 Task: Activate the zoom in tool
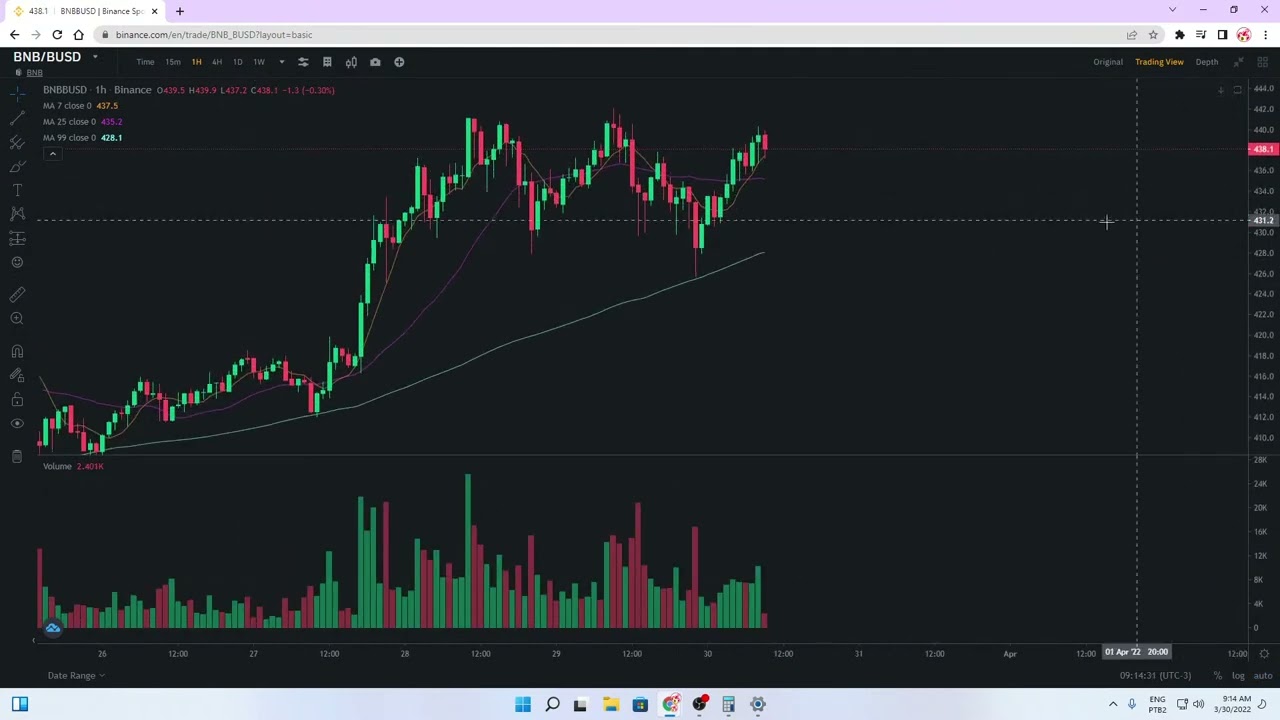click(x=17, y=318)
